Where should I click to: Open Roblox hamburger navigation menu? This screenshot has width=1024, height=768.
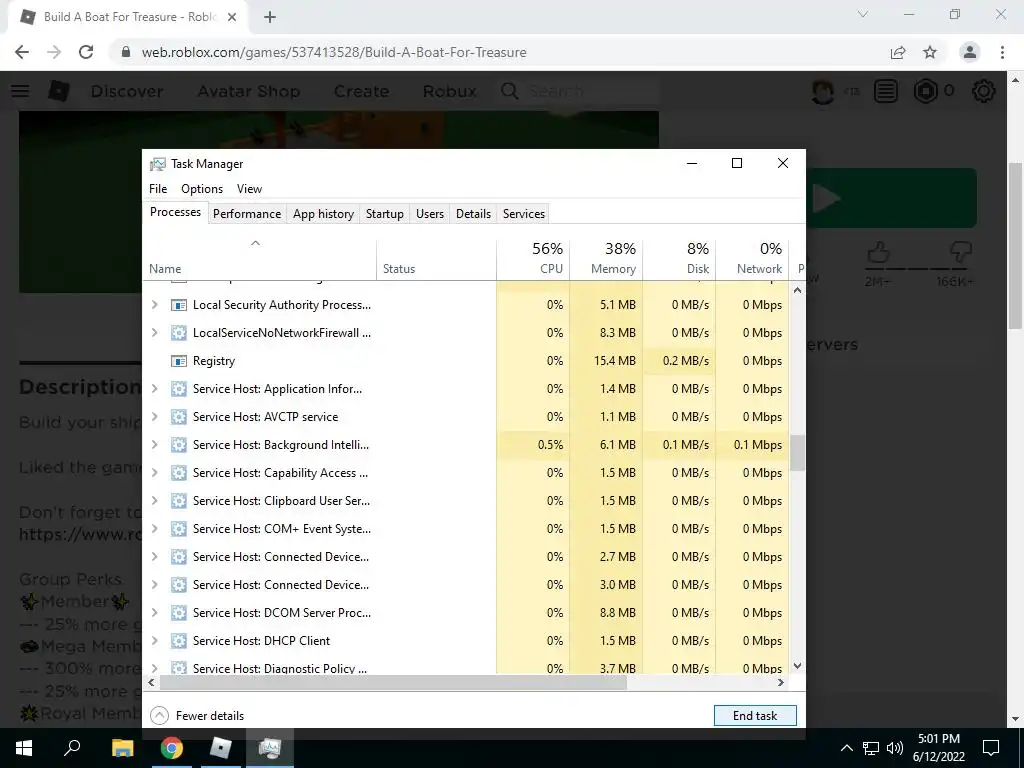coord(20,91)
